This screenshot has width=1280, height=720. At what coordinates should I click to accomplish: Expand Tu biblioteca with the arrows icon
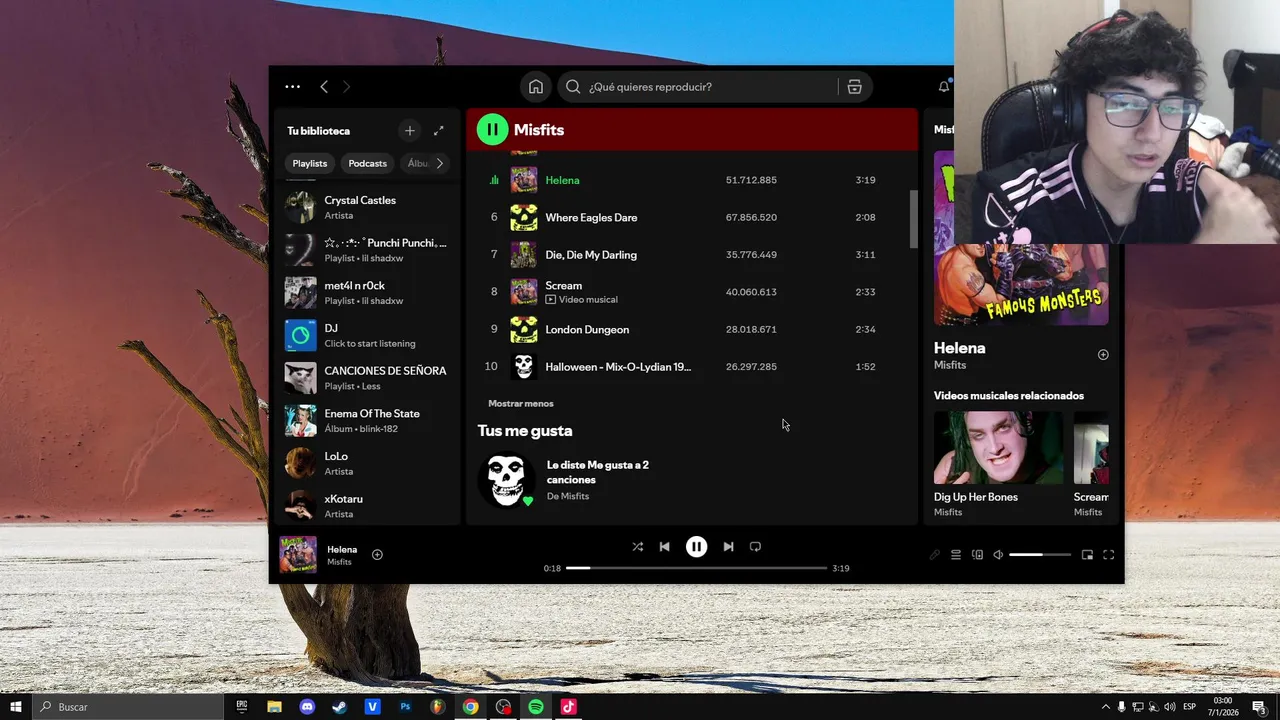[x=438, y=131]
